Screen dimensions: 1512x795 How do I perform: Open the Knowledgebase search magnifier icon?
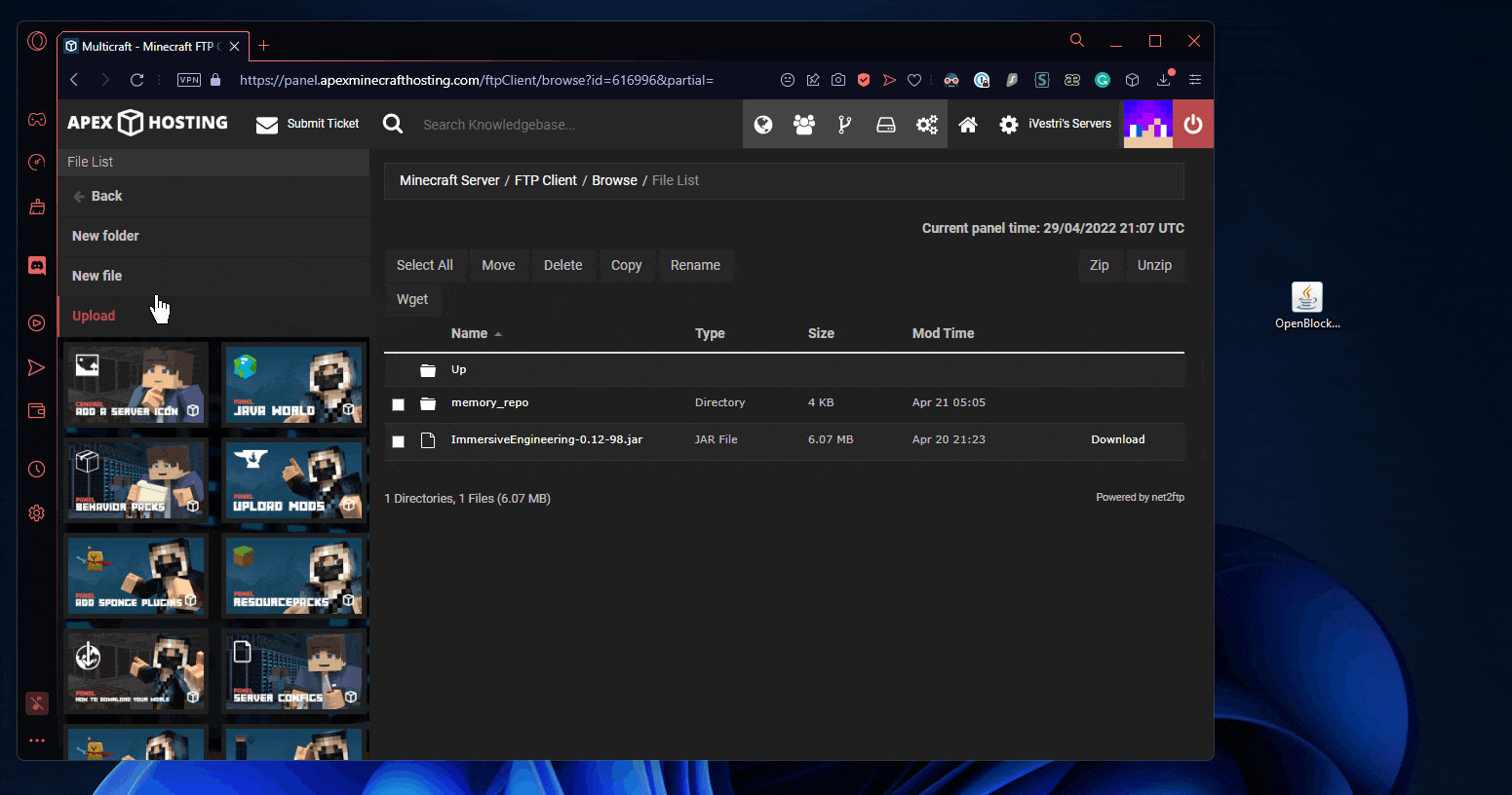(393, 124)
